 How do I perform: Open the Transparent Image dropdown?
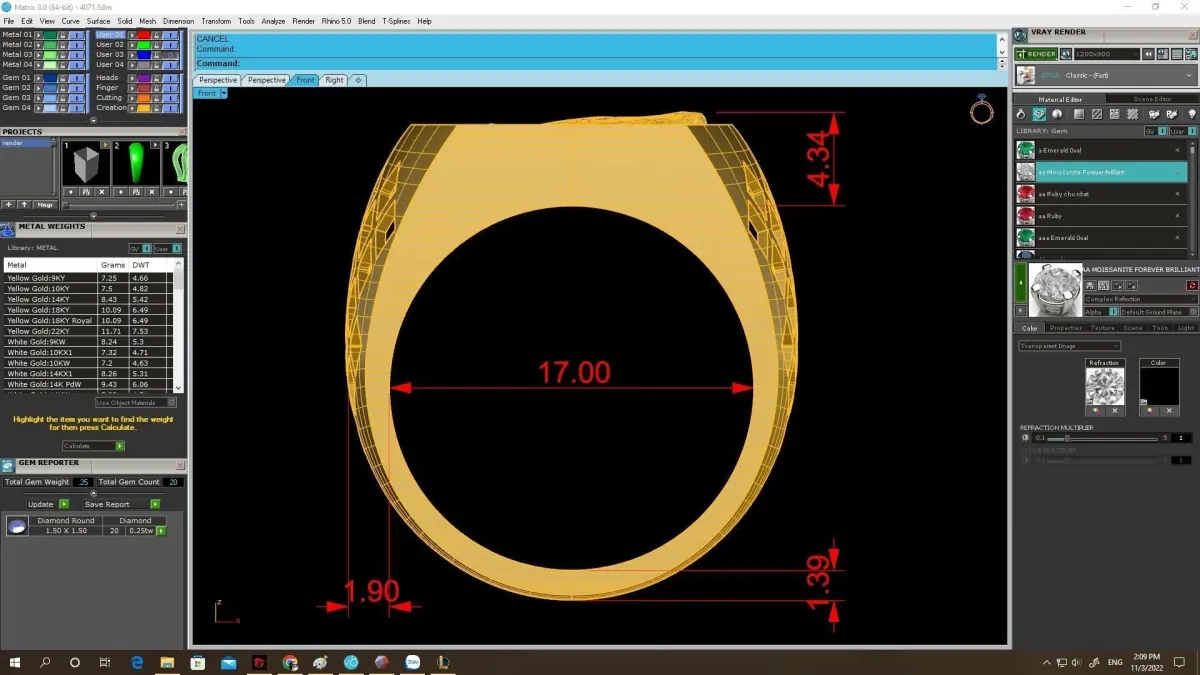(x=1070, y=346)
